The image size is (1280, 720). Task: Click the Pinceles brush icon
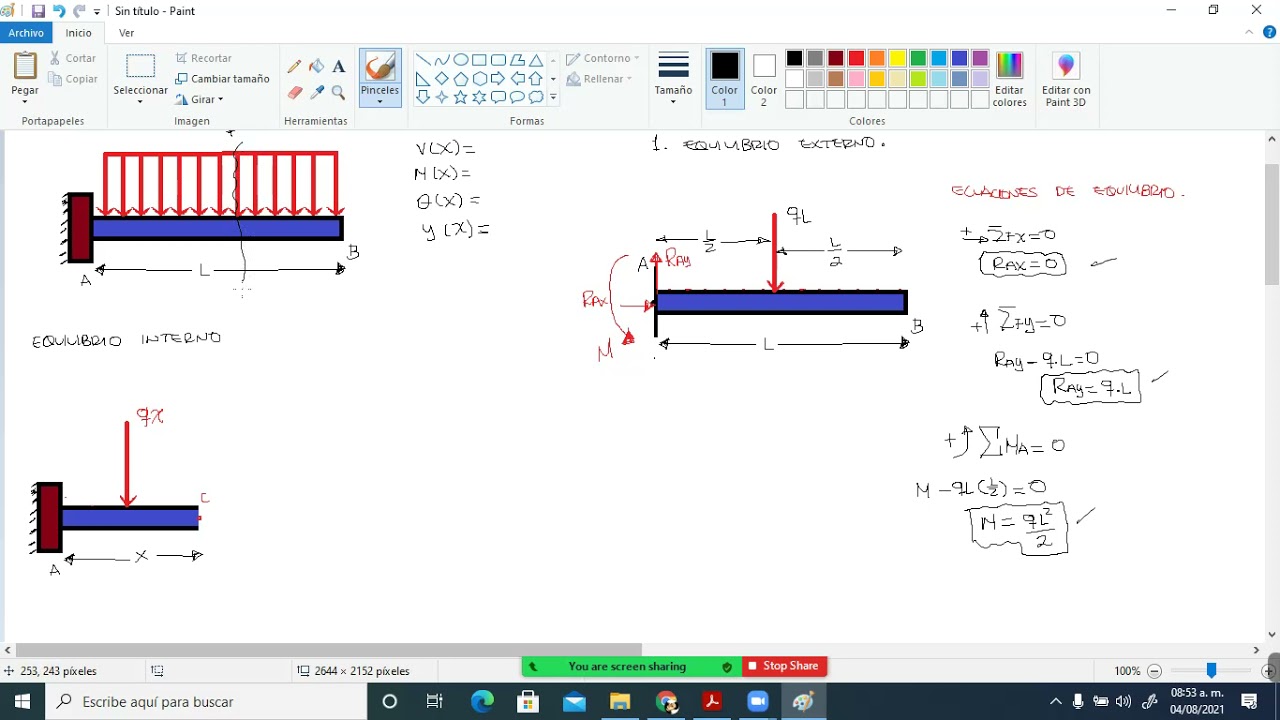pyautogui.click(x=380, y=66)
